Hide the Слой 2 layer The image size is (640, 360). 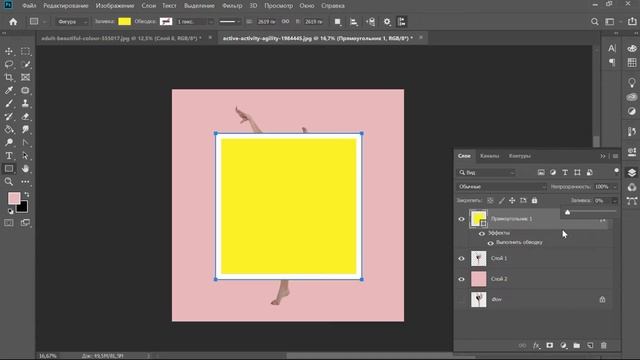[x=461, y=279]
